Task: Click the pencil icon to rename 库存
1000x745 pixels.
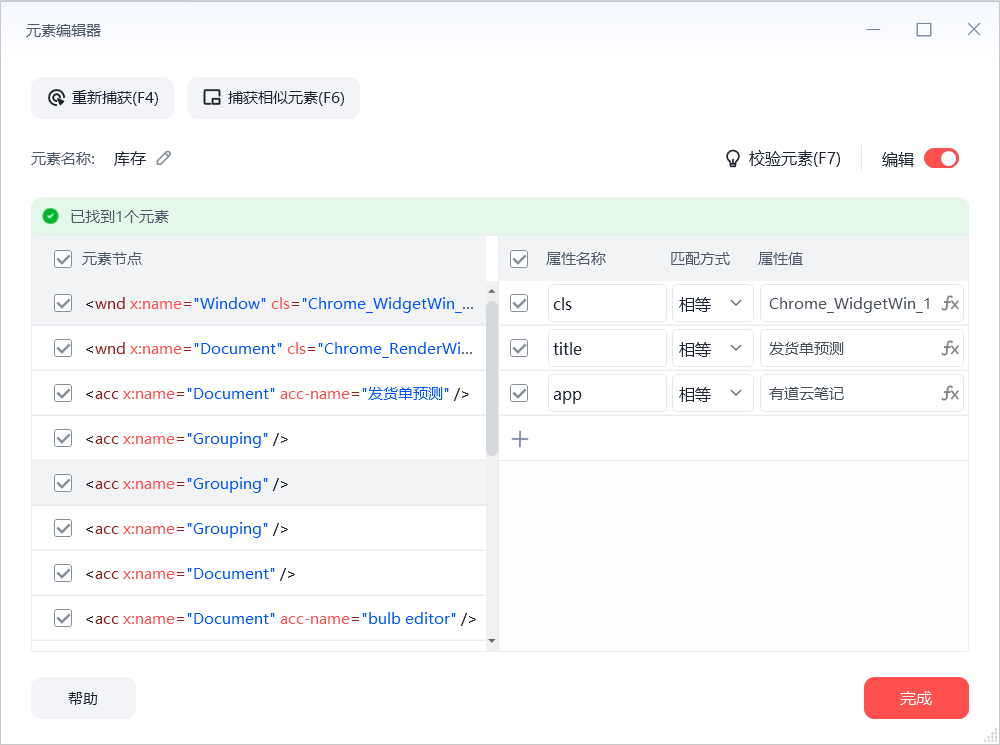Action: pos(164,158)
